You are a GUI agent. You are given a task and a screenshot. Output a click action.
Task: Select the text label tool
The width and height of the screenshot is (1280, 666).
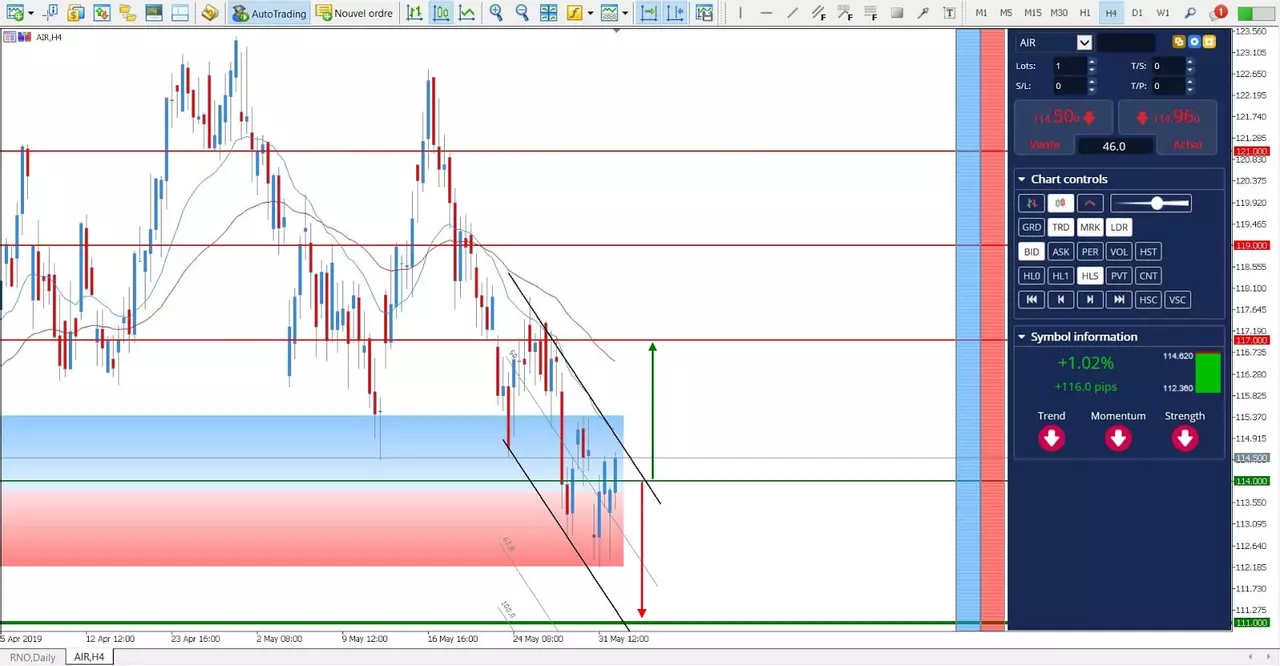point(949,13)
